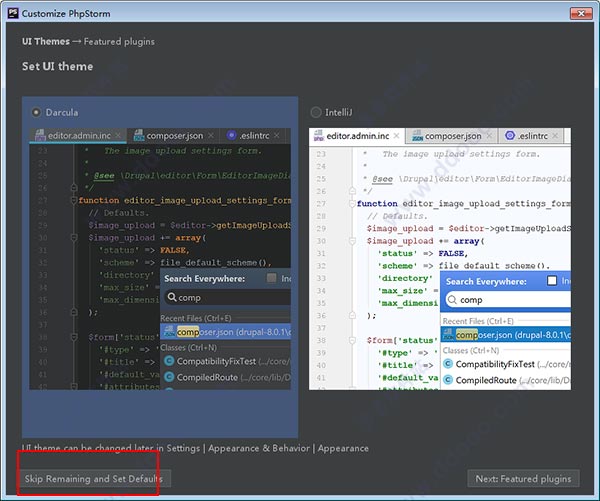The width and height of the screenshot is (600, 501).
Task: Click the fold marker at line 27 in Darcula preview
Action: point(74,200)
